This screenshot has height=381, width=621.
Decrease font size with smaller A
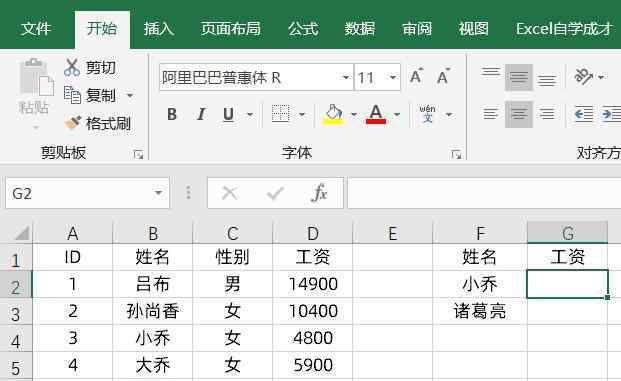pos(443,76)
